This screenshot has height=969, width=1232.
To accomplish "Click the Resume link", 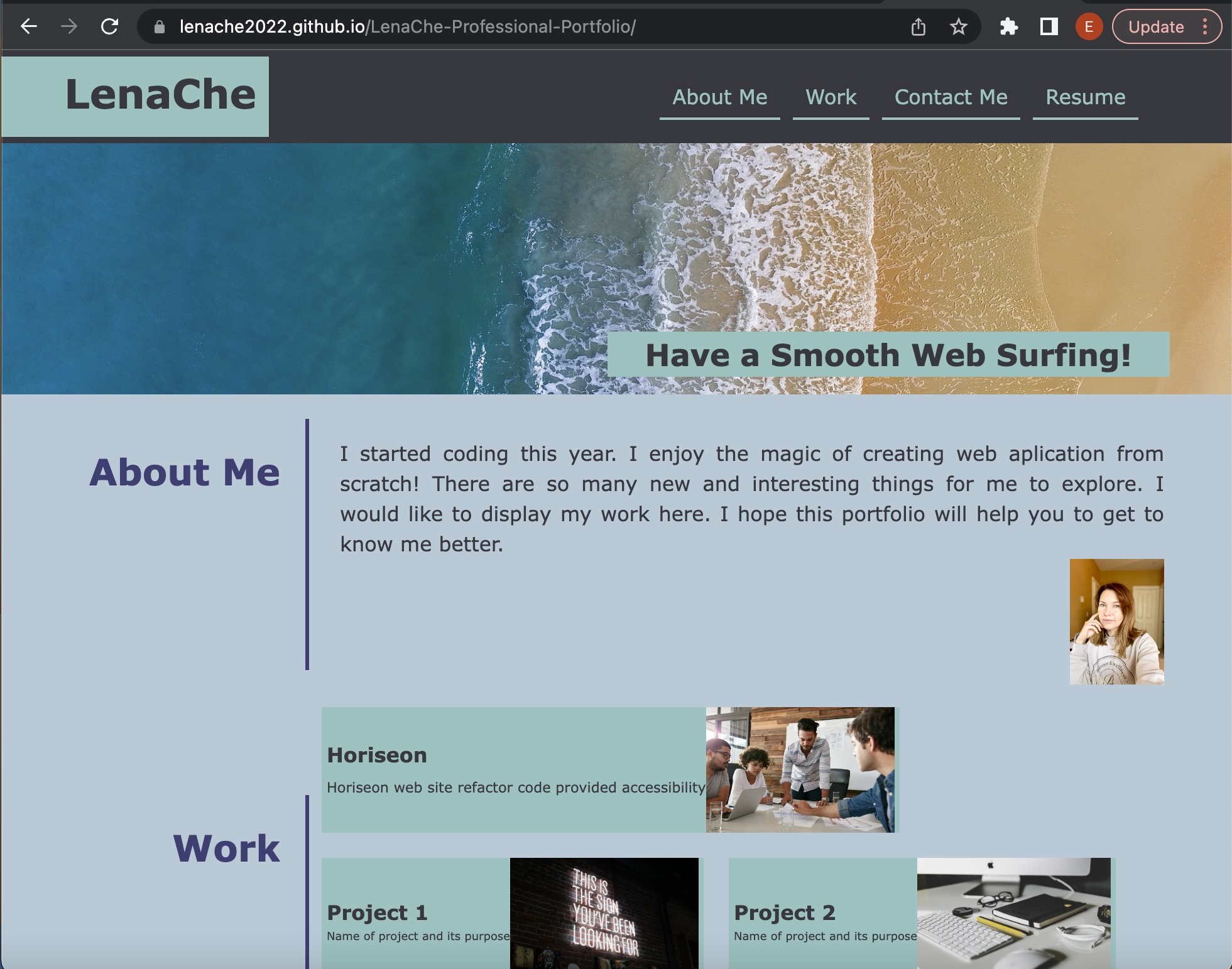I will click(1086, 97).
